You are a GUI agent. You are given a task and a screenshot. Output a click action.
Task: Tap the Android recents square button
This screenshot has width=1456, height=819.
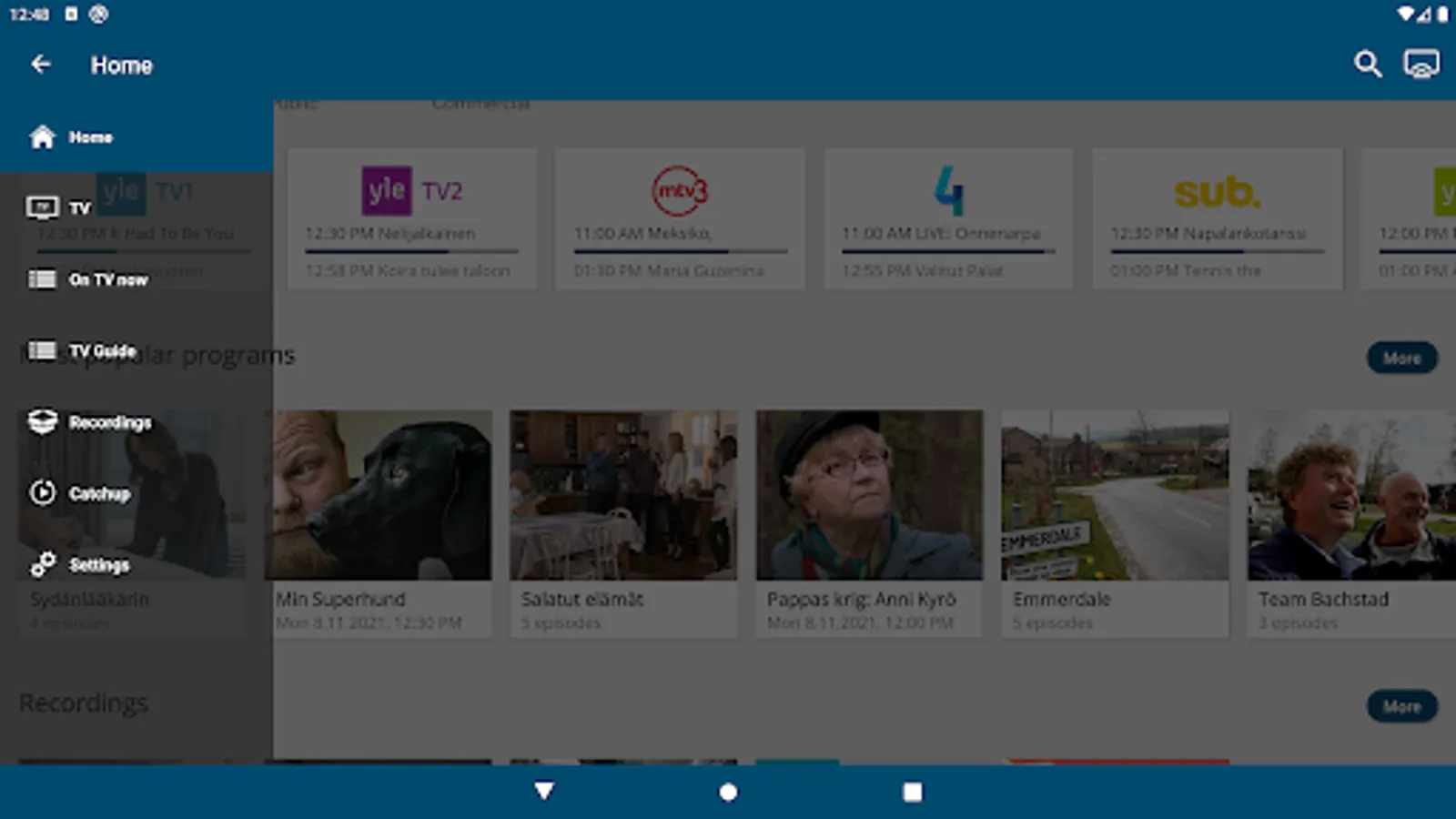click(x=912, y=792)
